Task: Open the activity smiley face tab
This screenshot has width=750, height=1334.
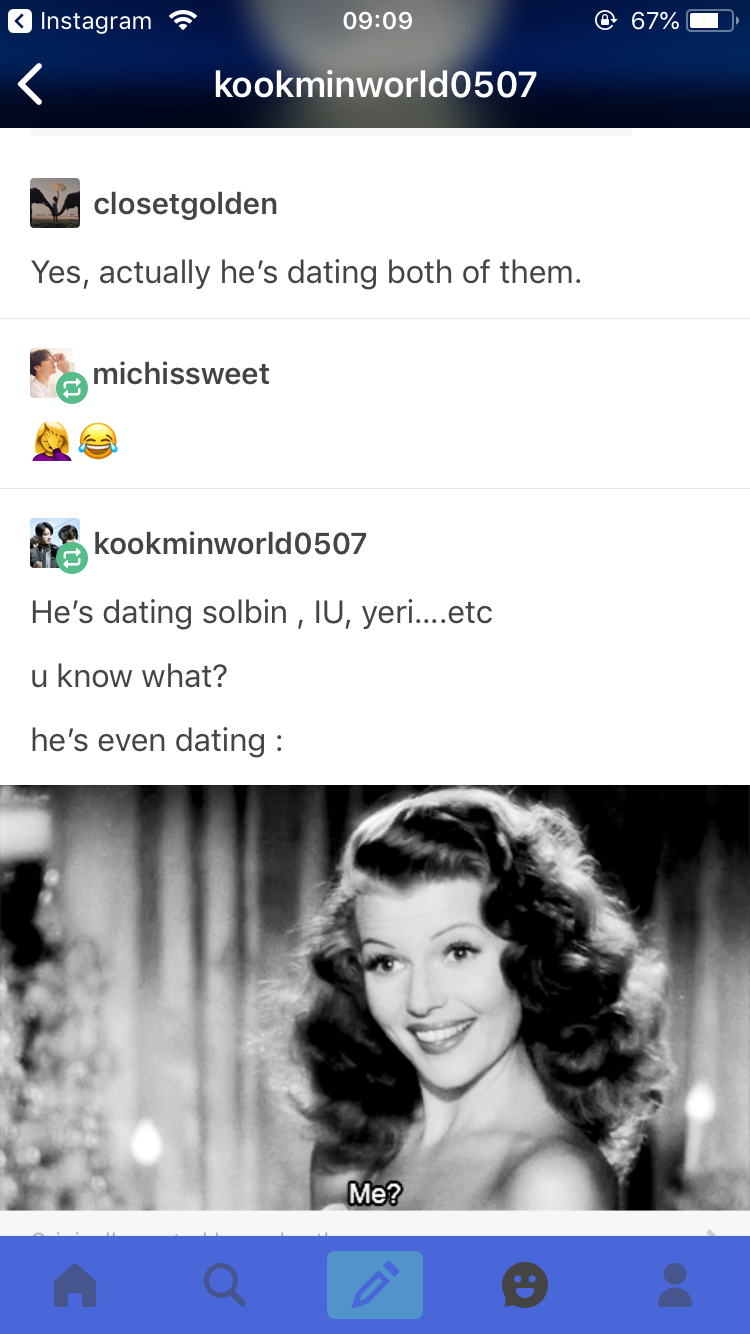Action: (525, 1285)
